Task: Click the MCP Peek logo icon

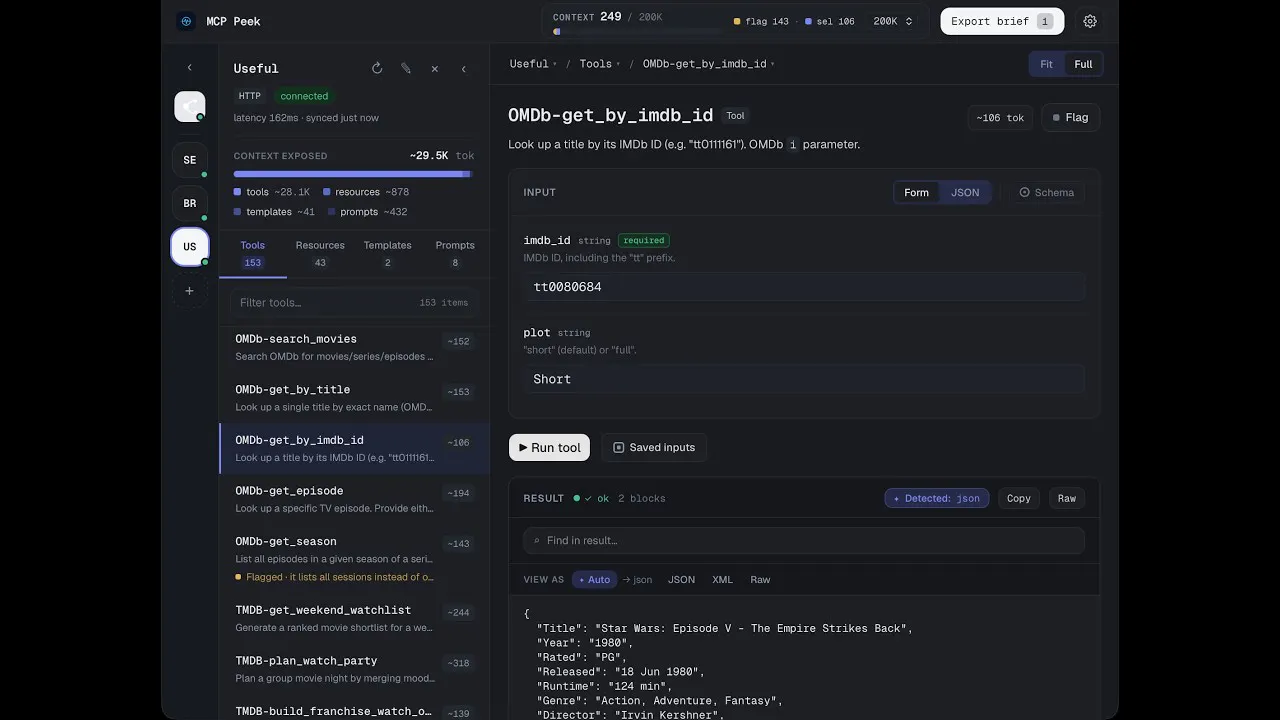Action: 186,21
